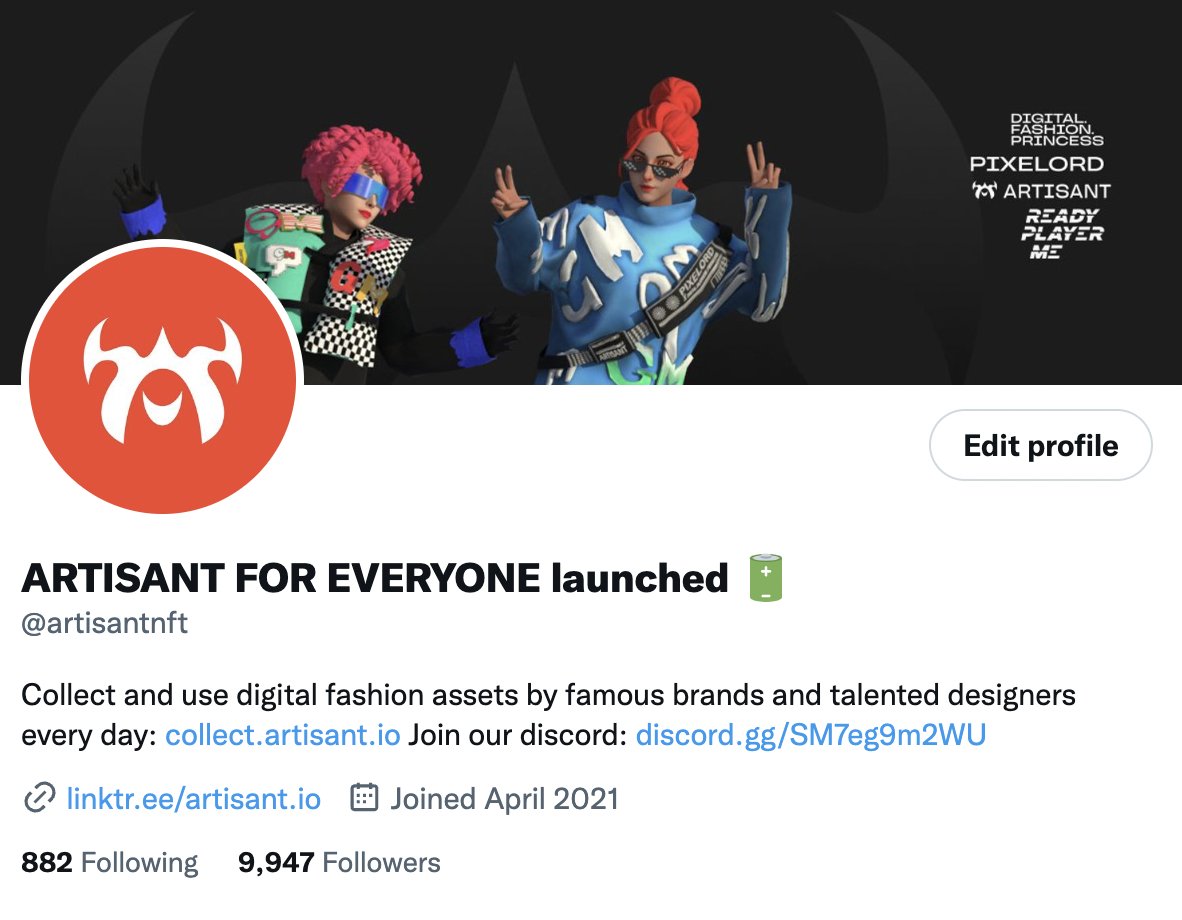Click the PIXELORD logo text in banner
Screen dimensions: 1182x920
[x=1037, y=164]
